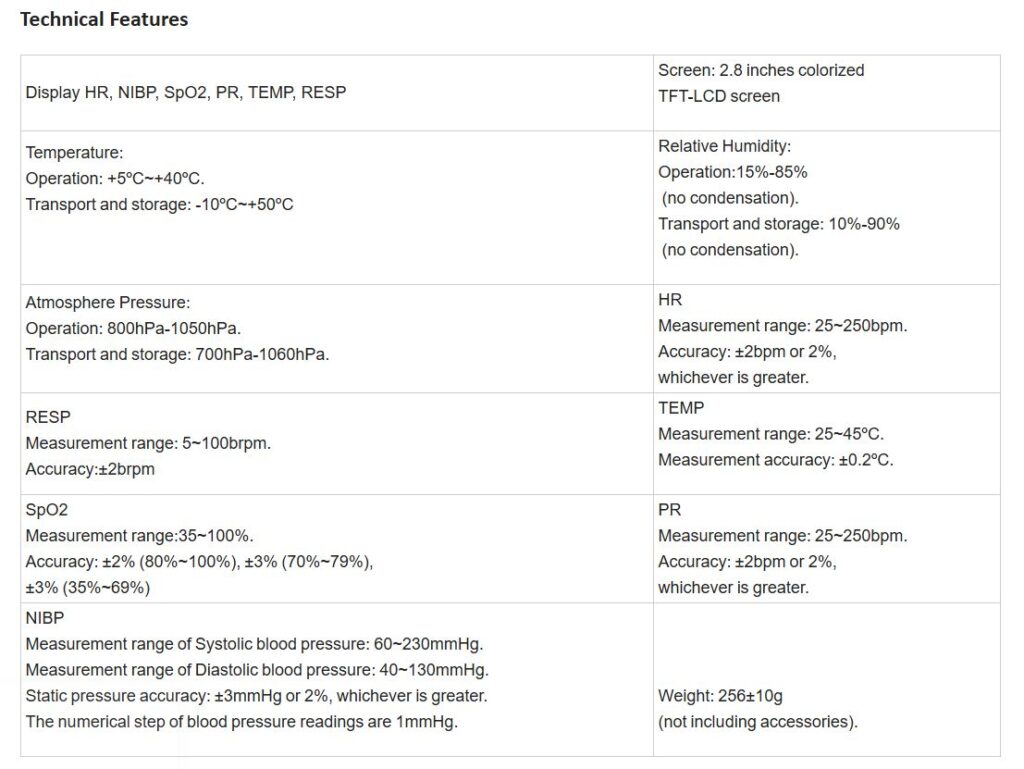The image size is (1024, 769).
Task: Click temperature transport and storage -10ºC~+50ºC line
Action: 160,204
